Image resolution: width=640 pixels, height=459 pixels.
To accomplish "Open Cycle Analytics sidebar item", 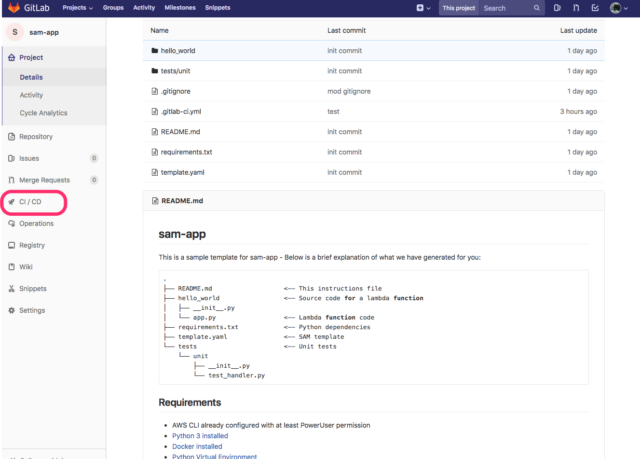I will click(43, 113).
